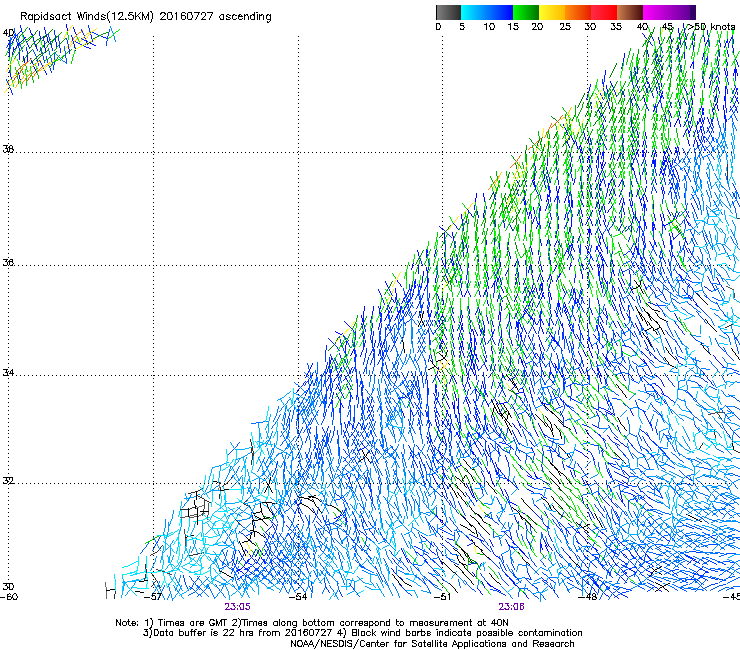Click the legend label '25'
Screen dimensions: 740x650
pos(565,27)
